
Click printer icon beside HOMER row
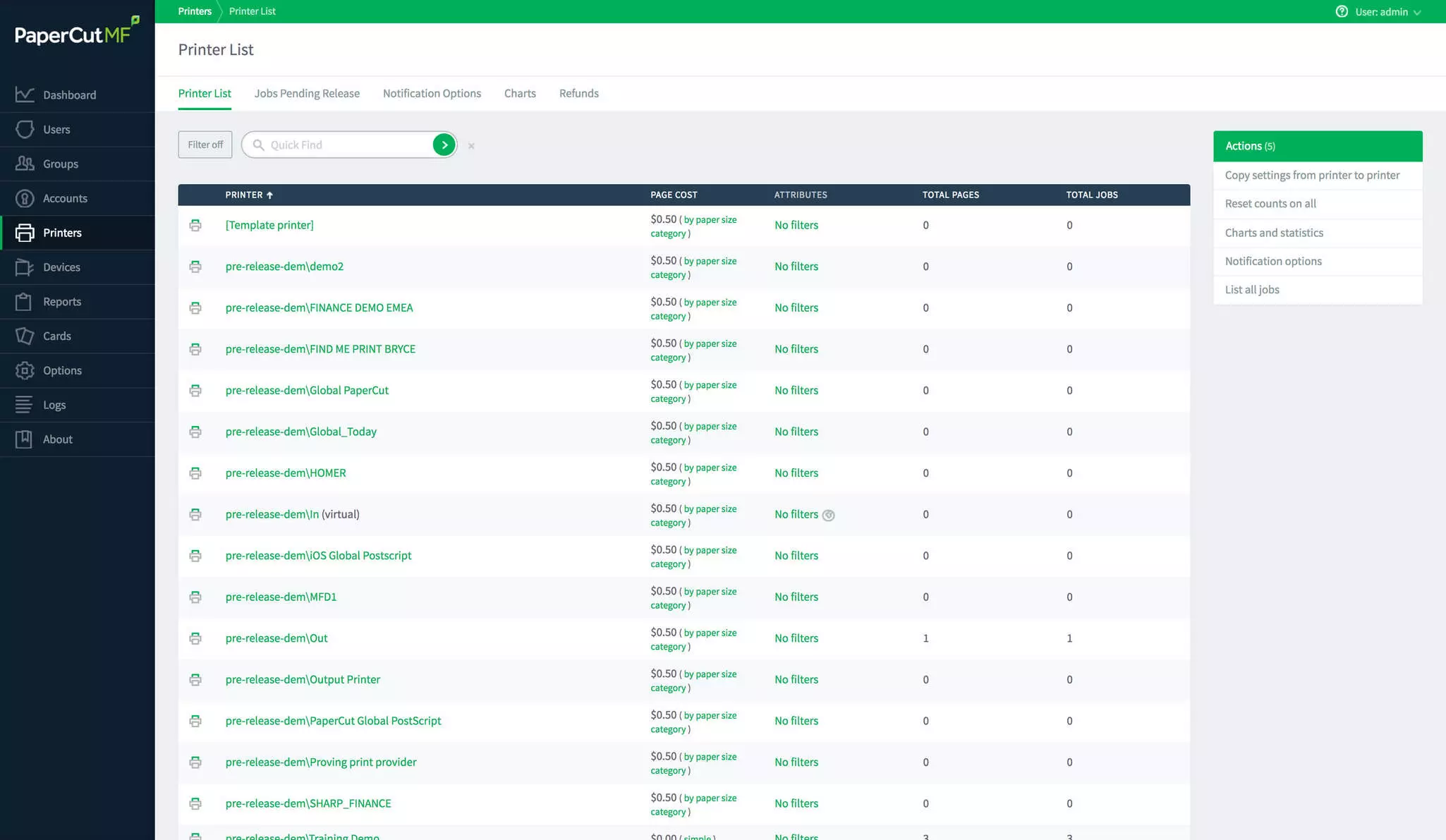click(195, 473)
